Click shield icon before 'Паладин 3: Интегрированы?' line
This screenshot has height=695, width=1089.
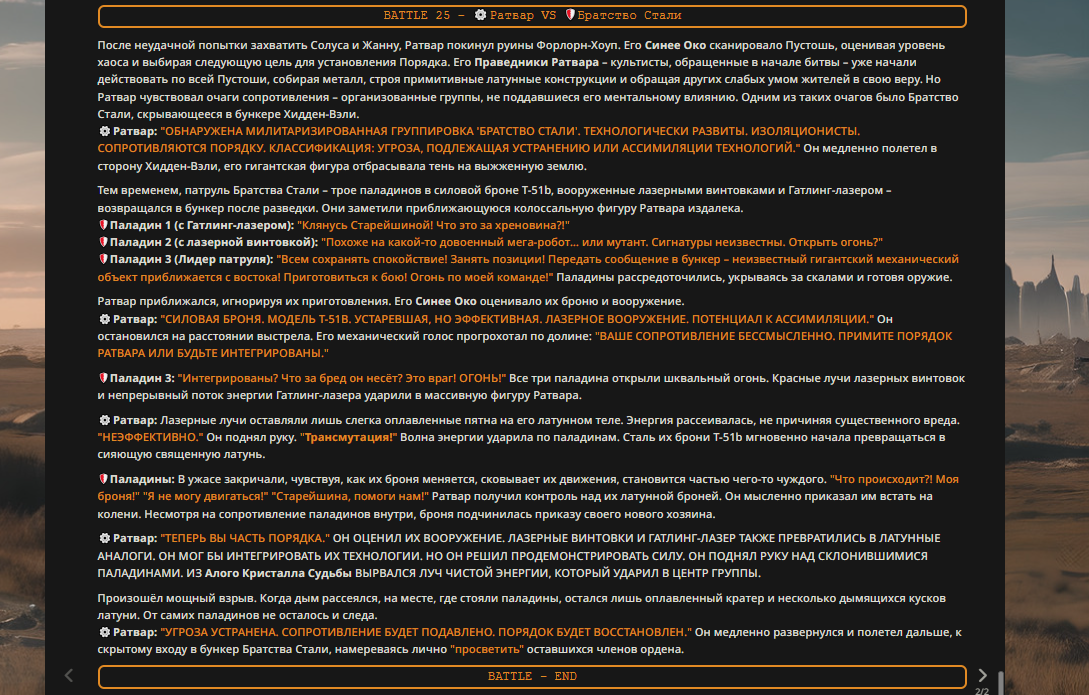pos(103,378)
